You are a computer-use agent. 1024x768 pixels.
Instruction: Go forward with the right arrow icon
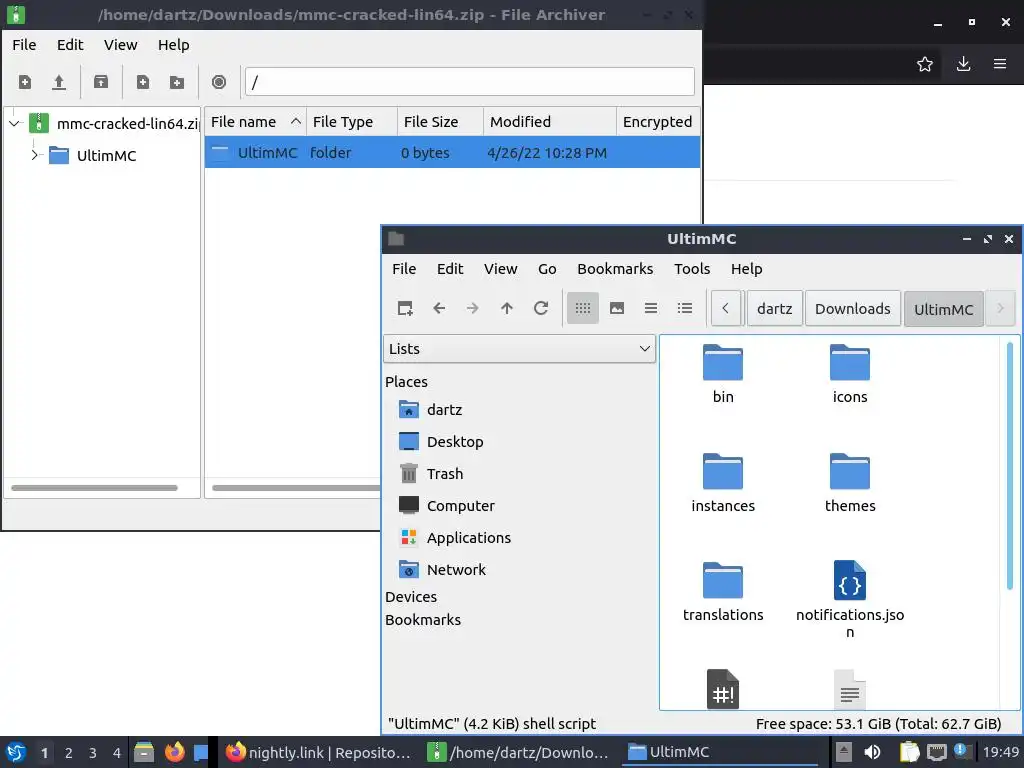click(473, 308)
